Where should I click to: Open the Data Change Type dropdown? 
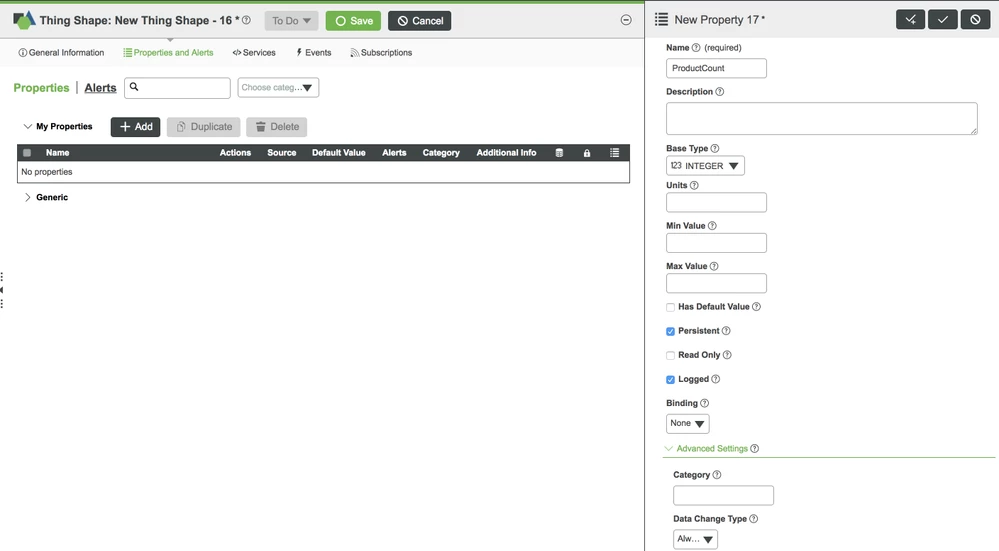[x=695, y=539]
